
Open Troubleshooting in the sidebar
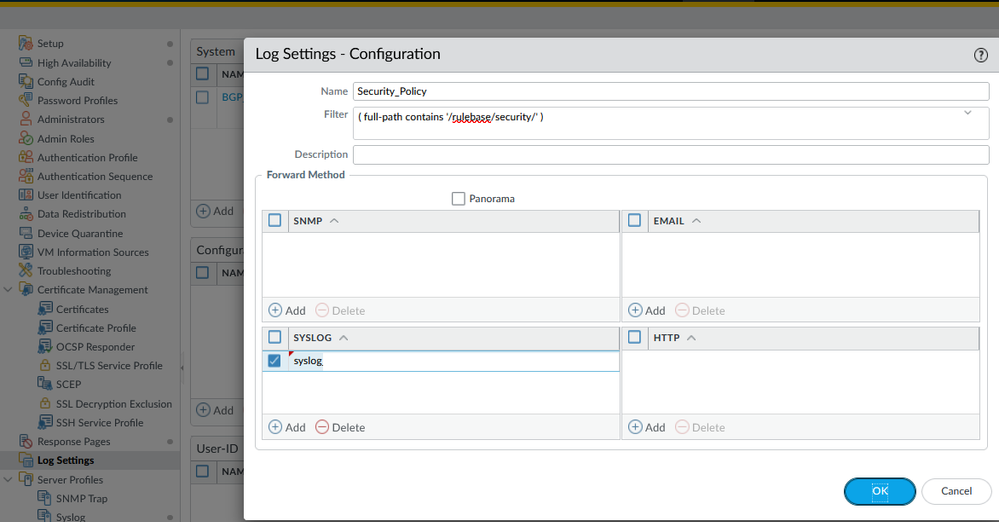73,271
